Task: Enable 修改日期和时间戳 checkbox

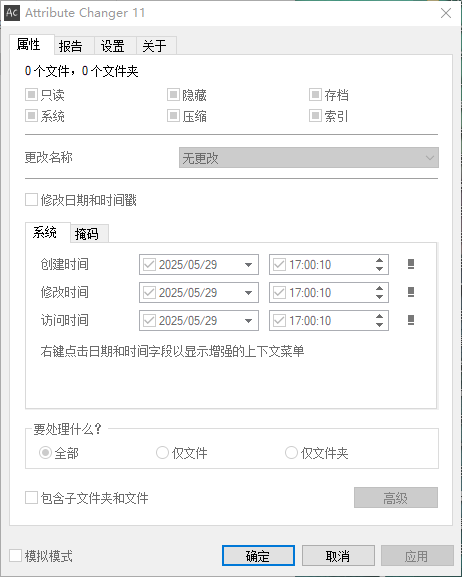Action: [31, 200]
